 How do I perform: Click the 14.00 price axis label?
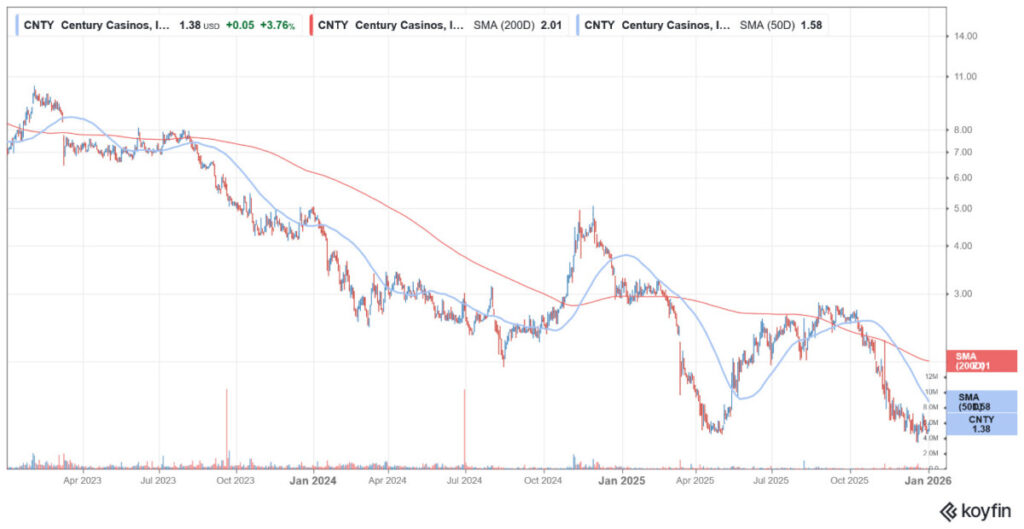click(x=963, y=36)
